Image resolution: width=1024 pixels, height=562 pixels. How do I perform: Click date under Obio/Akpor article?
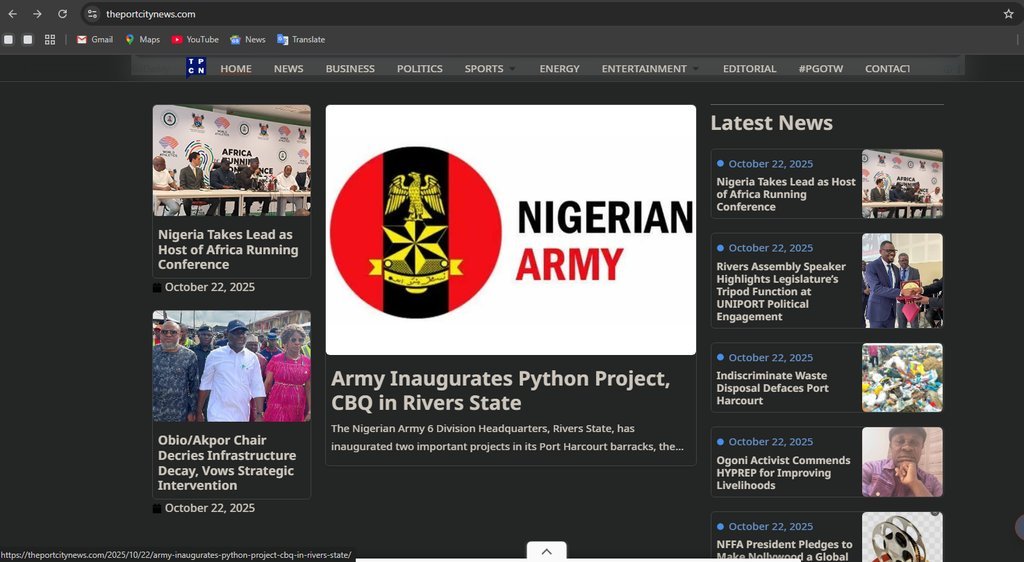(210, 508)
